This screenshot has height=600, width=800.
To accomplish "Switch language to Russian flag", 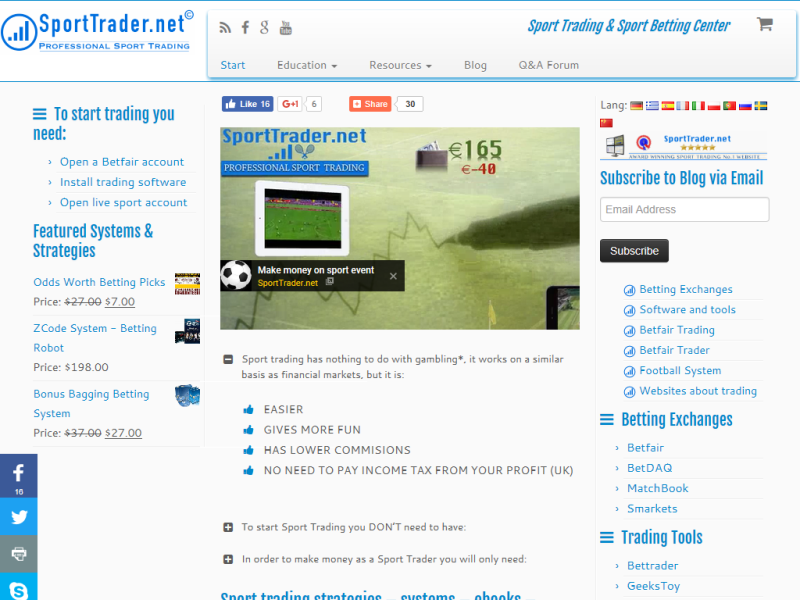I will pos(745,106).
